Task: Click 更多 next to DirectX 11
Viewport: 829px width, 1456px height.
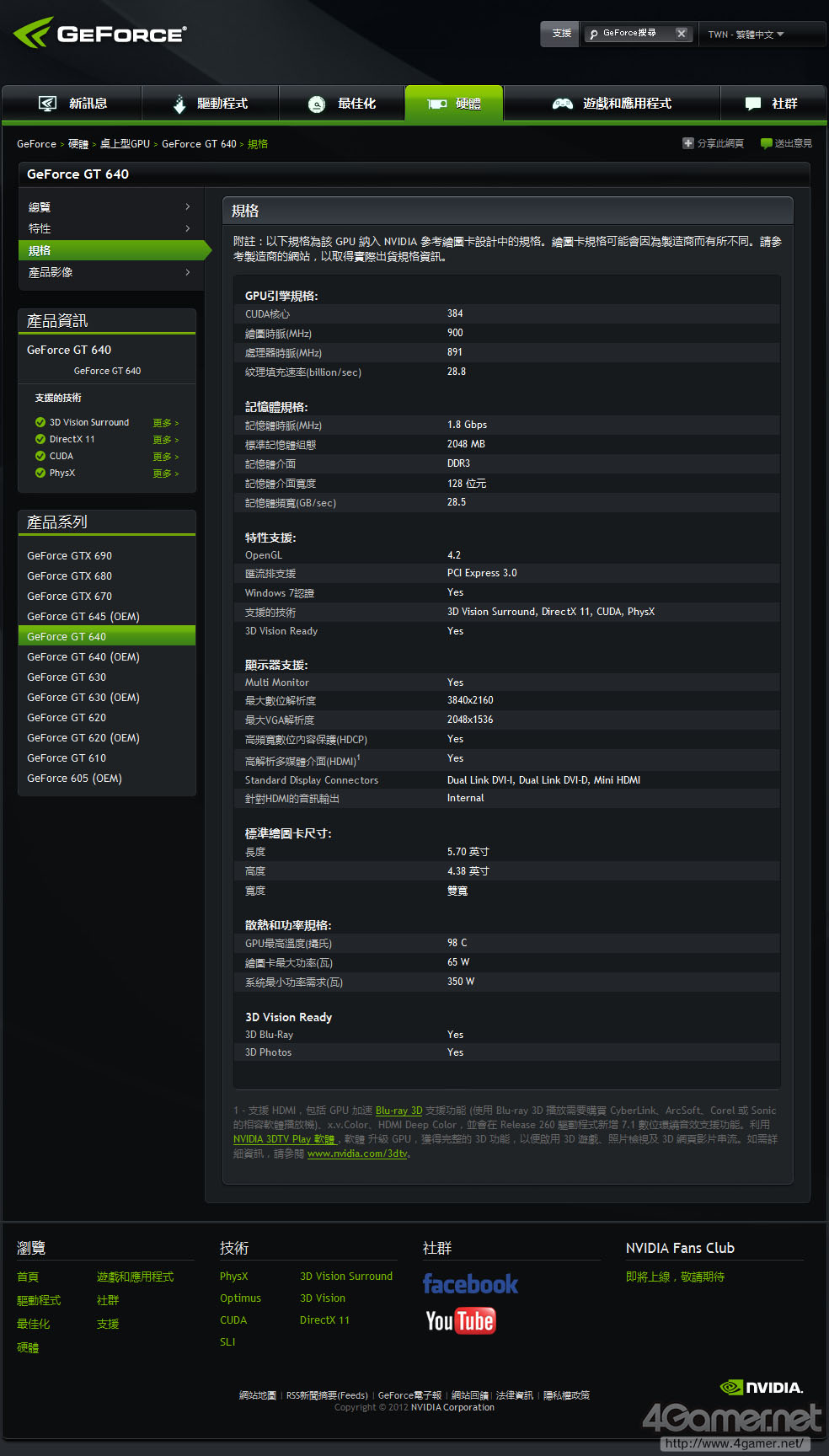Action: coord(166,440)
